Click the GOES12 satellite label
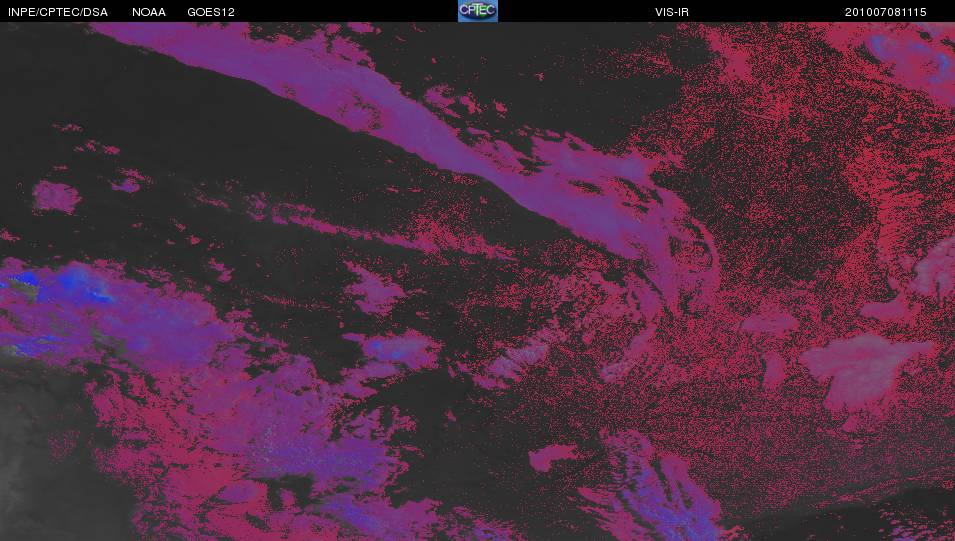Image resolution: width=955 pixels, height=541 pixels. [211, 12]
